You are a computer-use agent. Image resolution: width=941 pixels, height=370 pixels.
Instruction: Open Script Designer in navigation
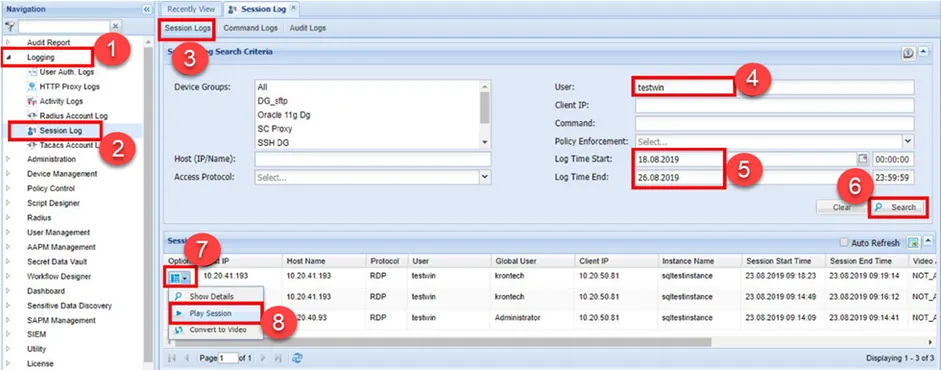53,203
